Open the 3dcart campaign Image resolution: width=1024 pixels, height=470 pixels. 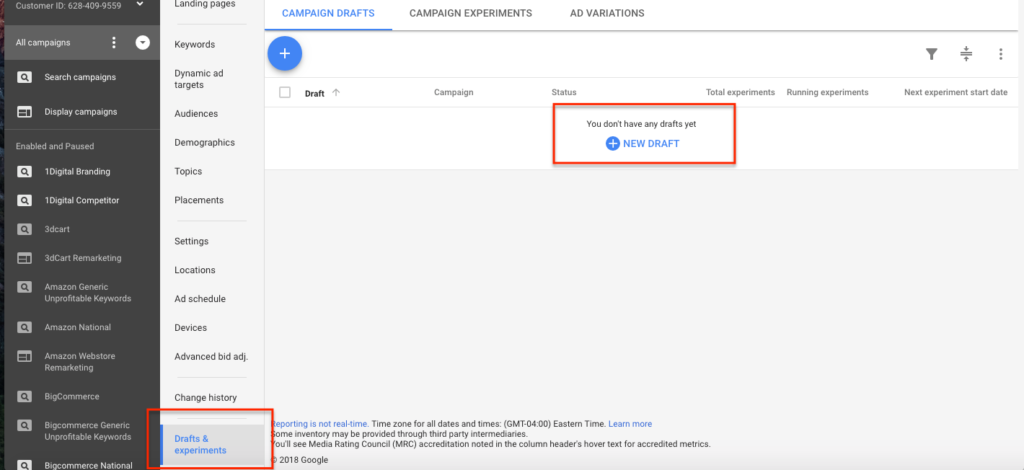tap(57, 230)
